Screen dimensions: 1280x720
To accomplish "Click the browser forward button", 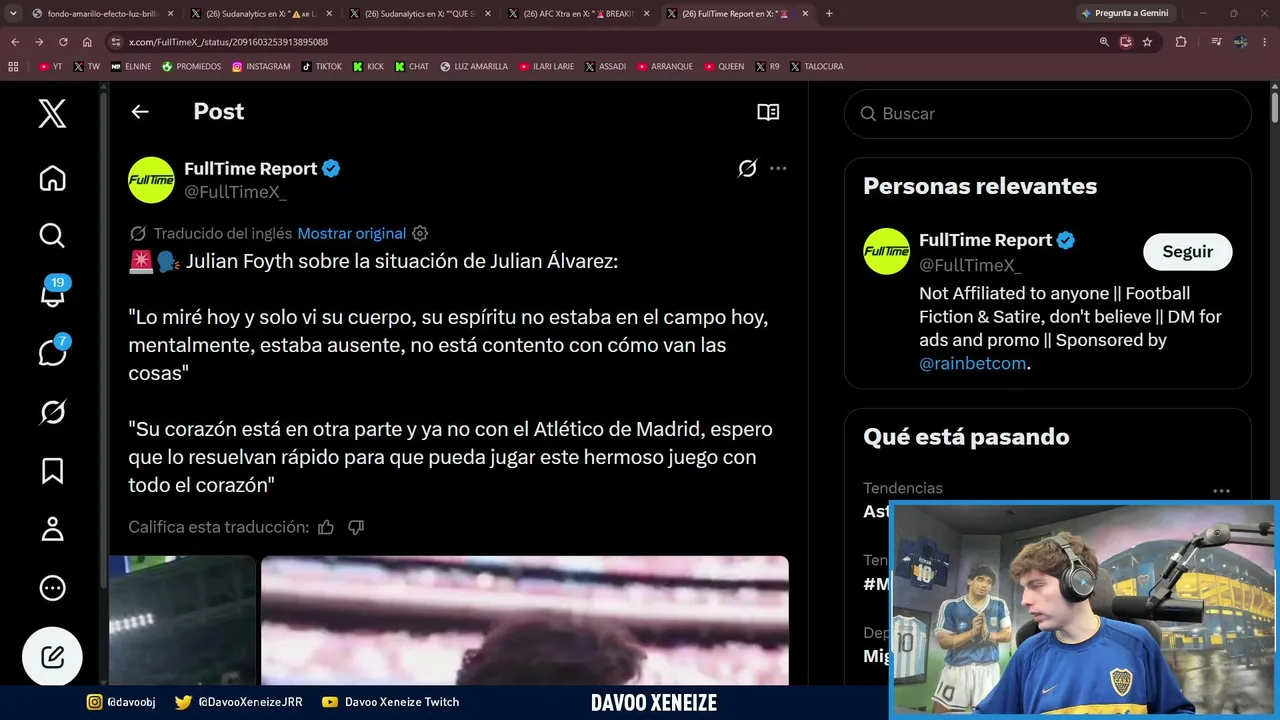I will tap(39, 42).
